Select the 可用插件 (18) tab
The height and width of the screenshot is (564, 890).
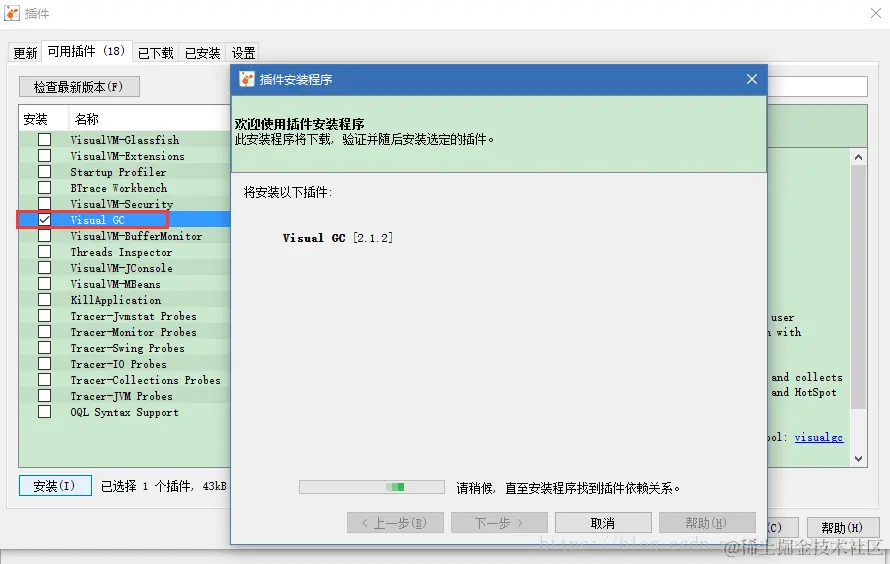[x=86, y=51]
